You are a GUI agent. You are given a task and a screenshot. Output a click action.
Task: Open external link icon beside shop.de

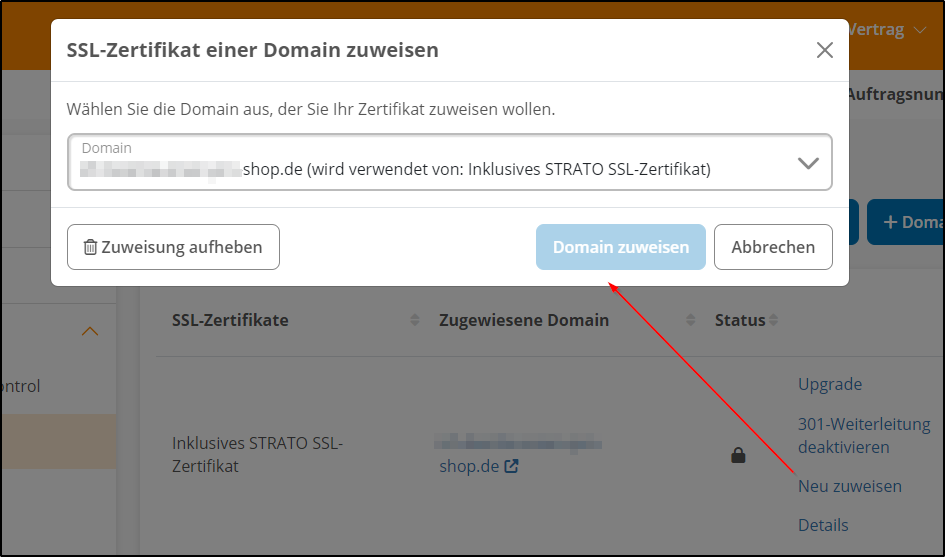[512, 466]
